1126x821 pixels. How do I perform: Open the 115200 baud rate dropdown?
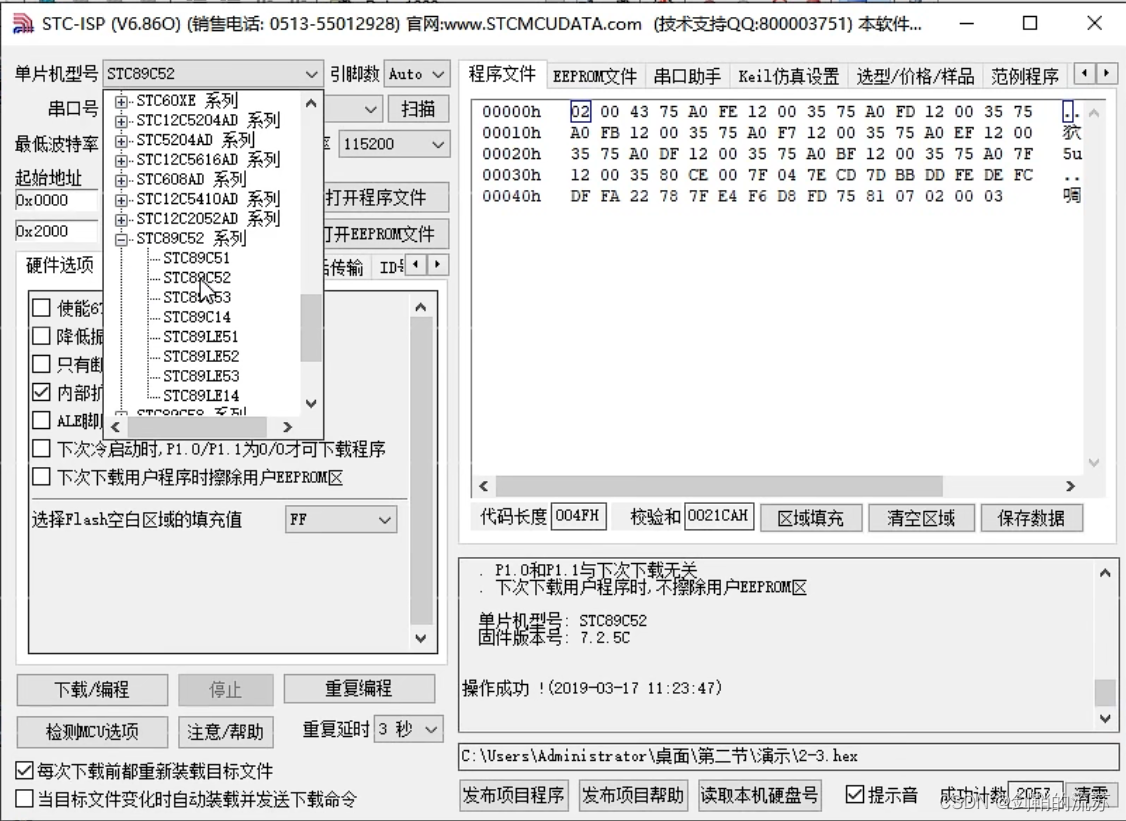394,144
